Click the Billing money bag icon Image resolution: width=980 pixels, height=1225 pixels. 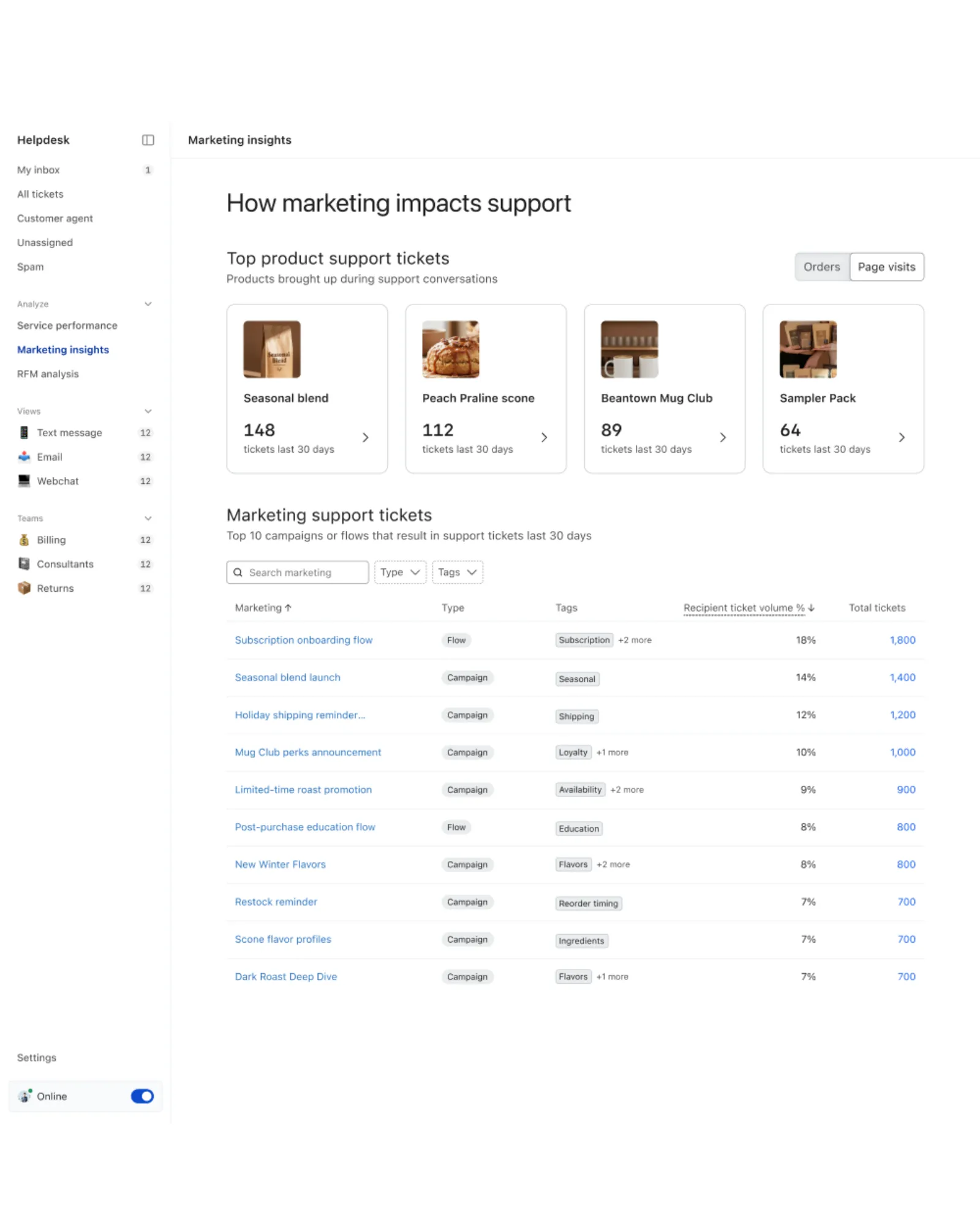click(x=24, y=540)
